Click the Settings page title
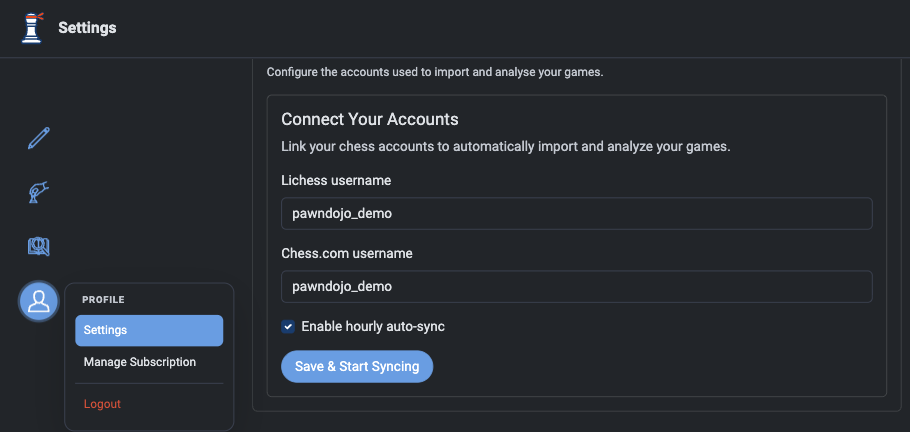 coord(87,28)
